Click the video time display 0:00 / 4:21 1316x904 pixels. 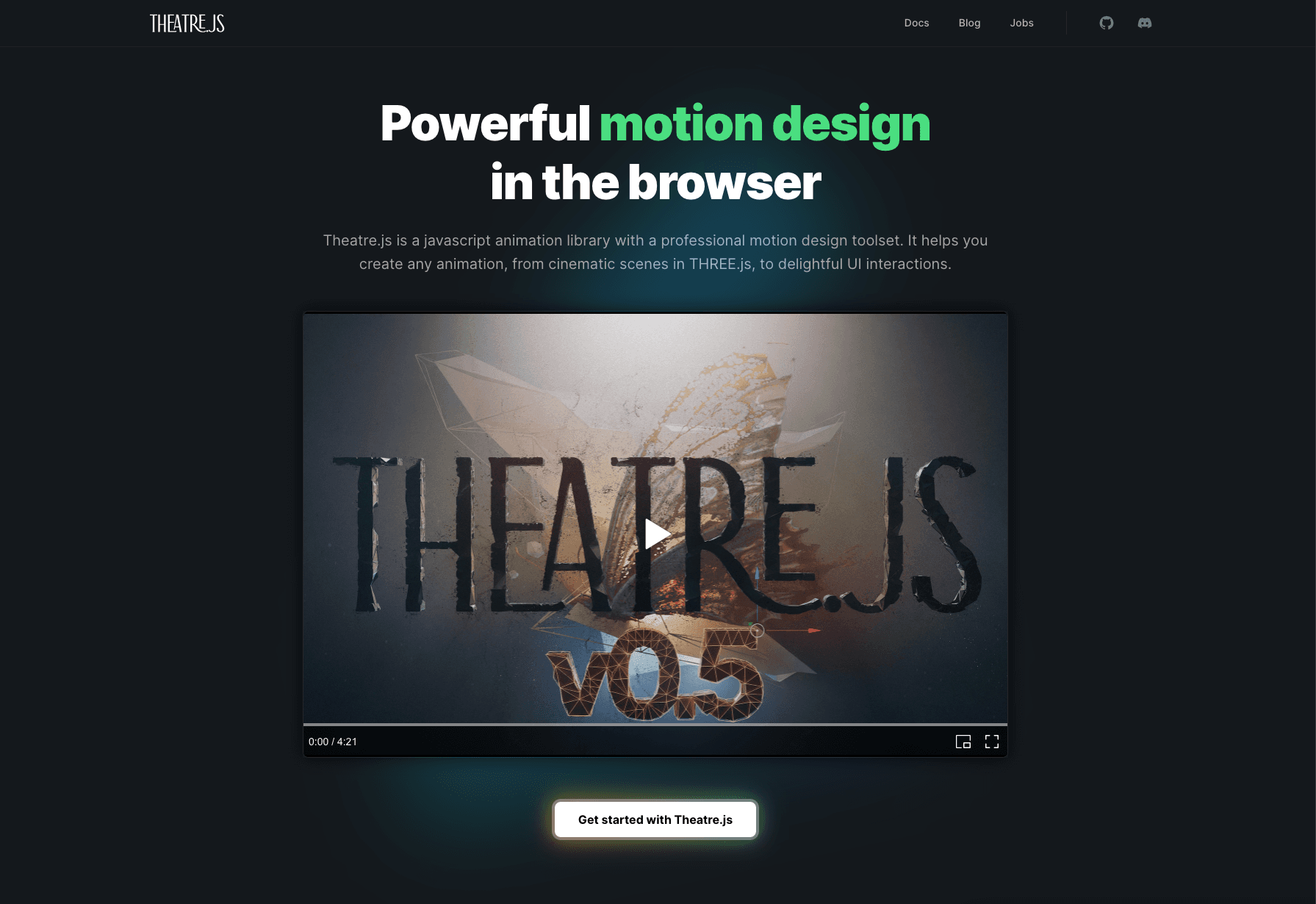pos(333,742)
